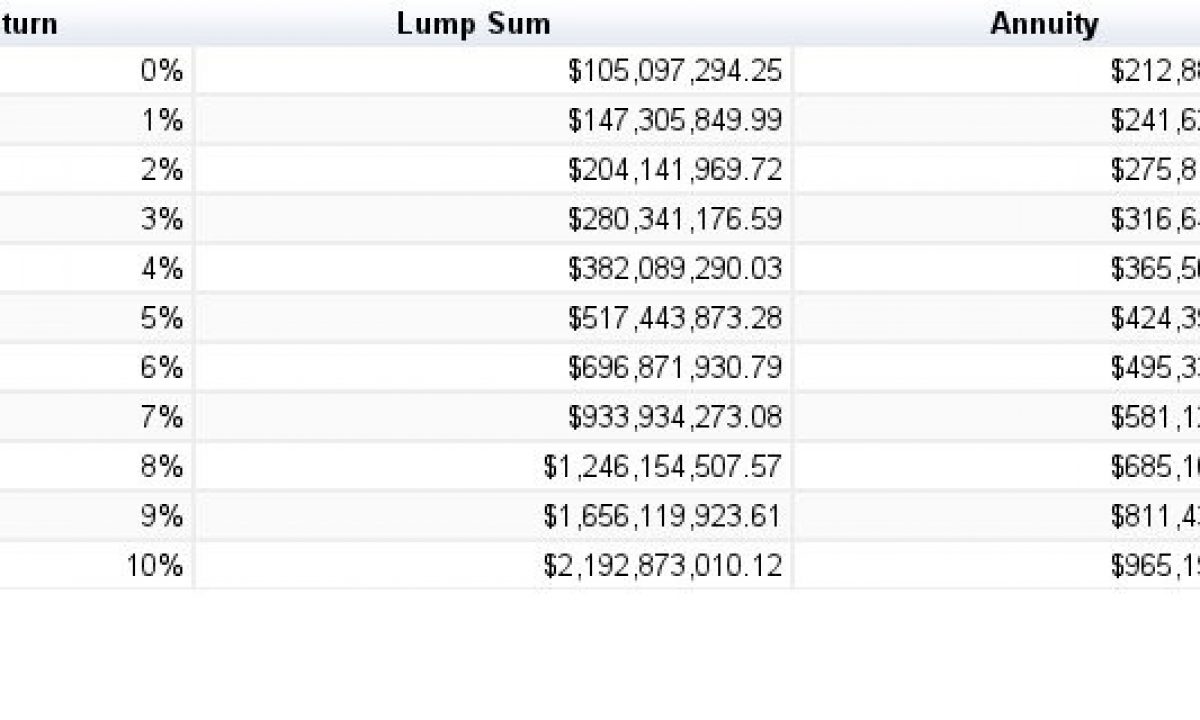This screenshot has height=720, width=1200.
Task: Select the 0% return cell
Action: click(x=161, y=71)
